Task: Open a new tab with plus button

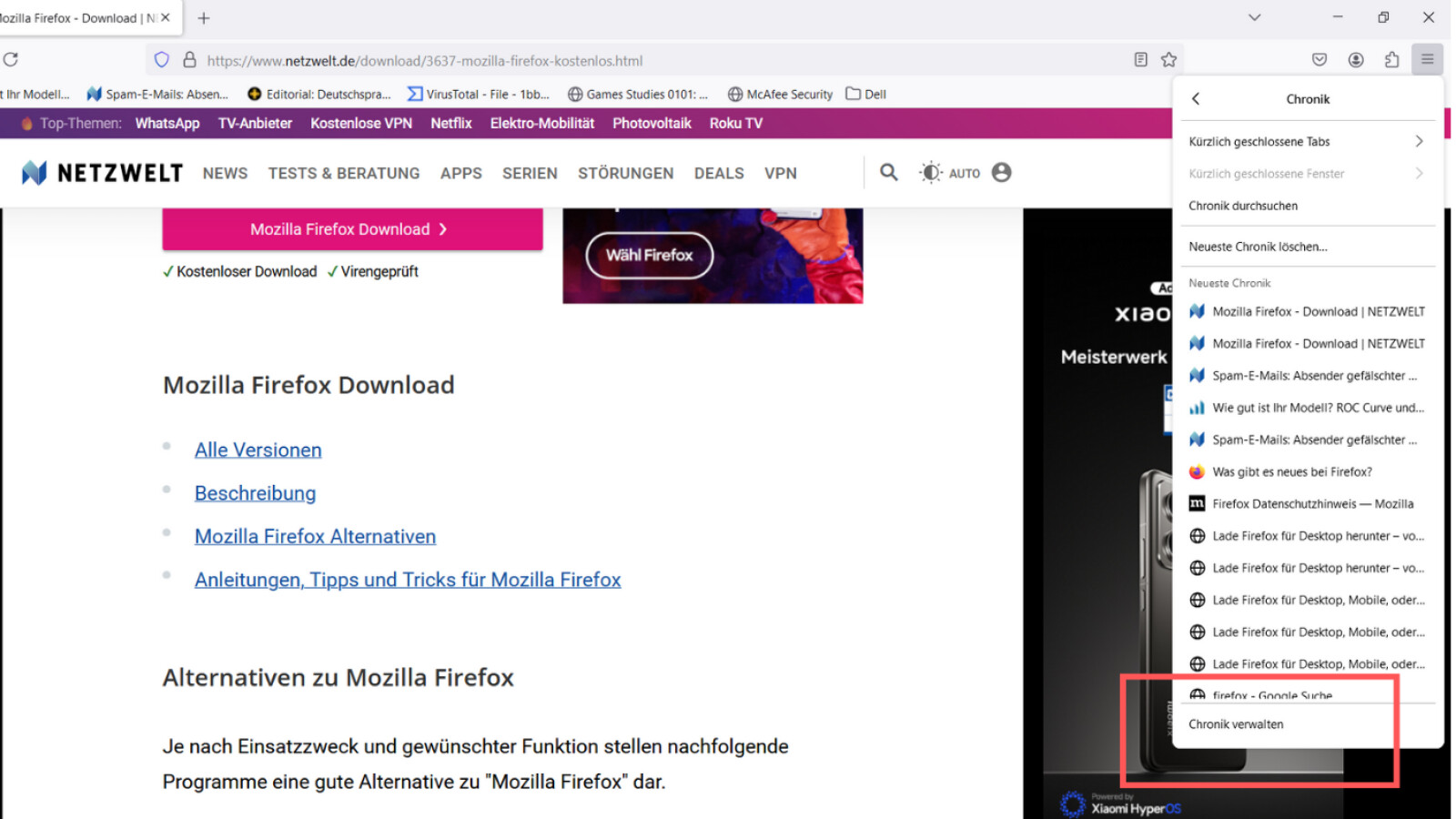Action: (x=204, y=18)
